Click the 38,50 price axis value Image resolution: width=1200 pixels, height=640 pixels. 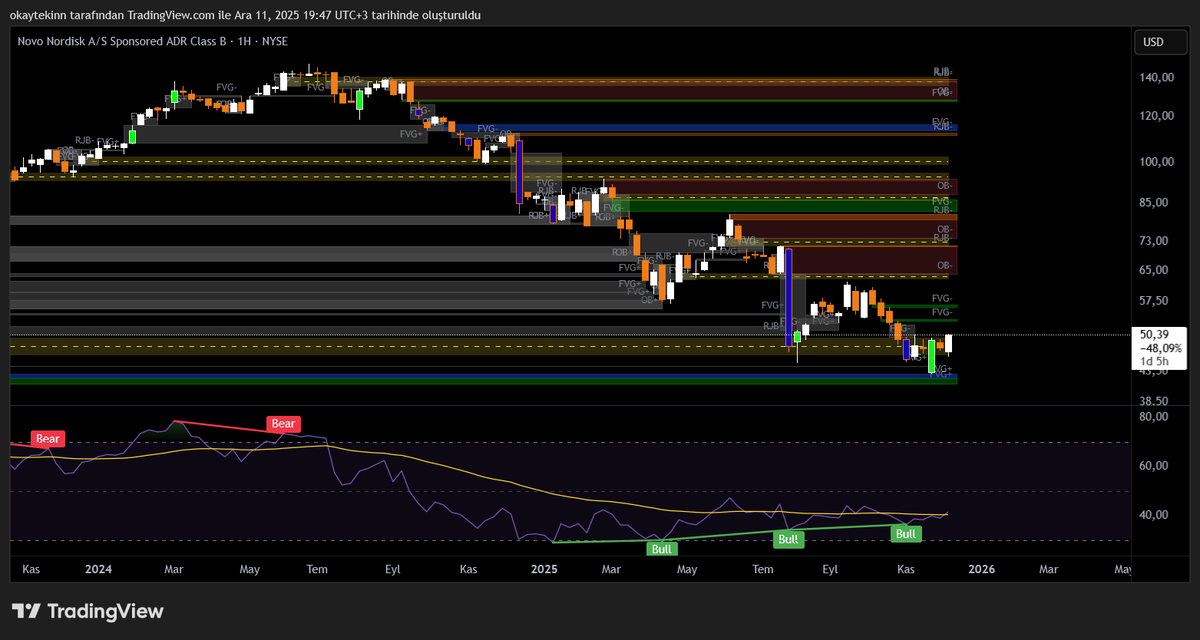click(1154, 399)
